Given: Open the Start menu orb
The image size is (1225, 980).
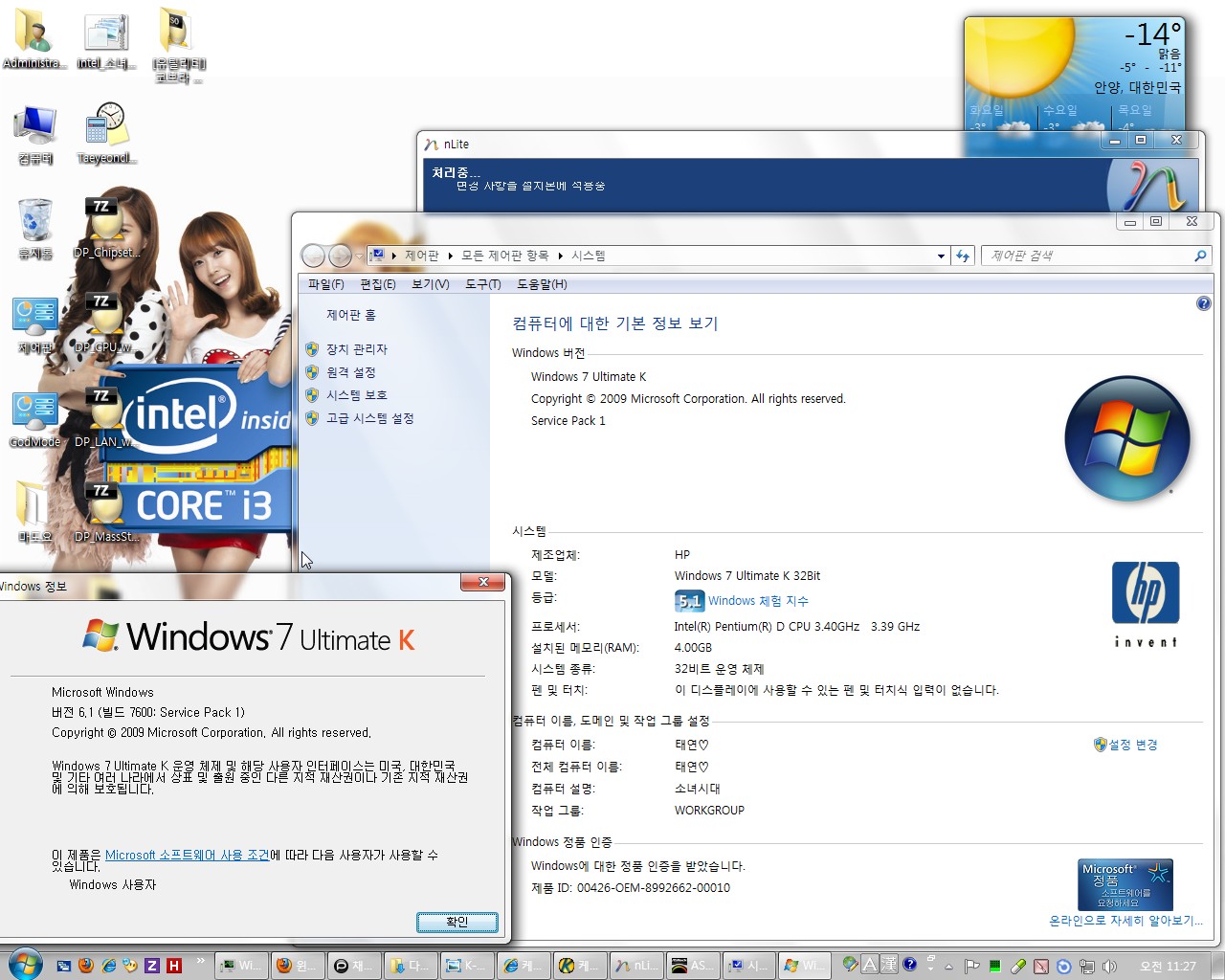Looking at the screenshot, I should point(24,964).
